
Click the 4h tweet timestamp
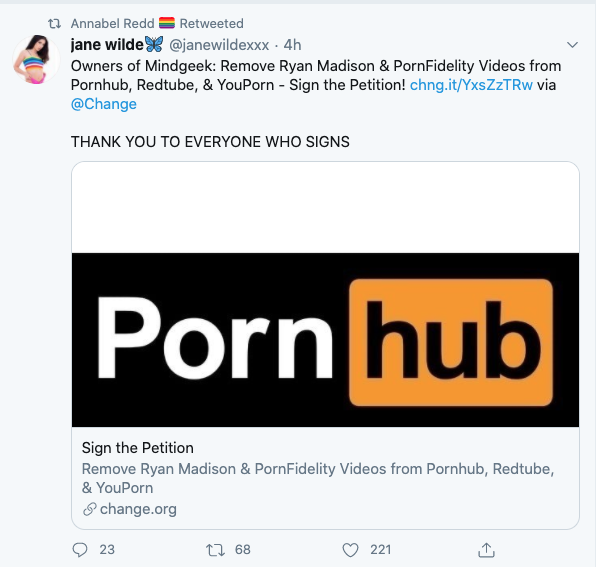pyautogui.click(x=292, y=45)
